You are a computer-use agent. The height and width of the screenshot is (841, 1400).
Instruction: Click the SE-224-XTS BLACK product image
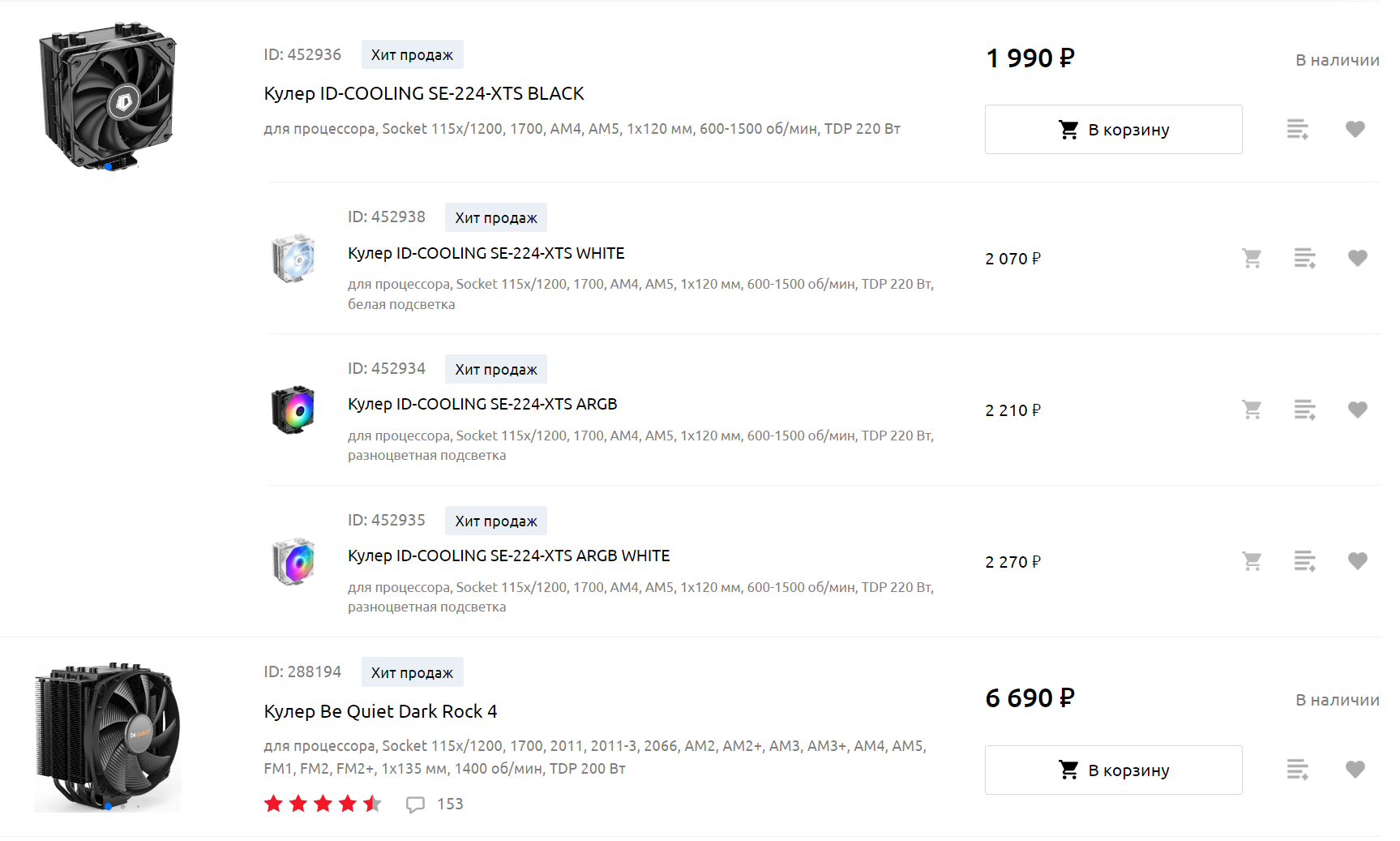pos(108,96)
